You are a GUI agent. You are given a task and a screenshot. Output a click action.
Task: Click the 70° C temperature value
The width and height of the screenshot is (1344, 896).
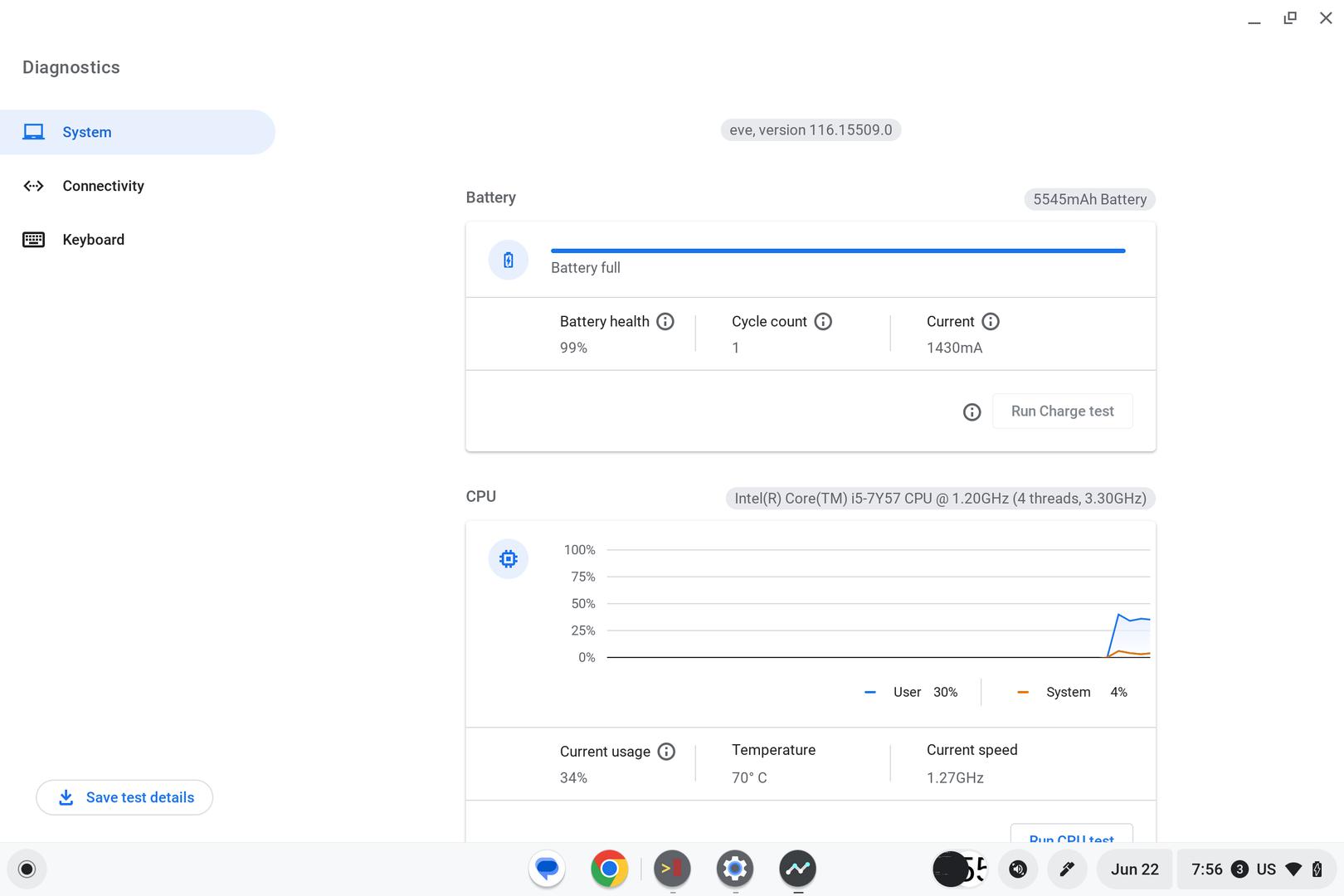(x=749, y=777)
